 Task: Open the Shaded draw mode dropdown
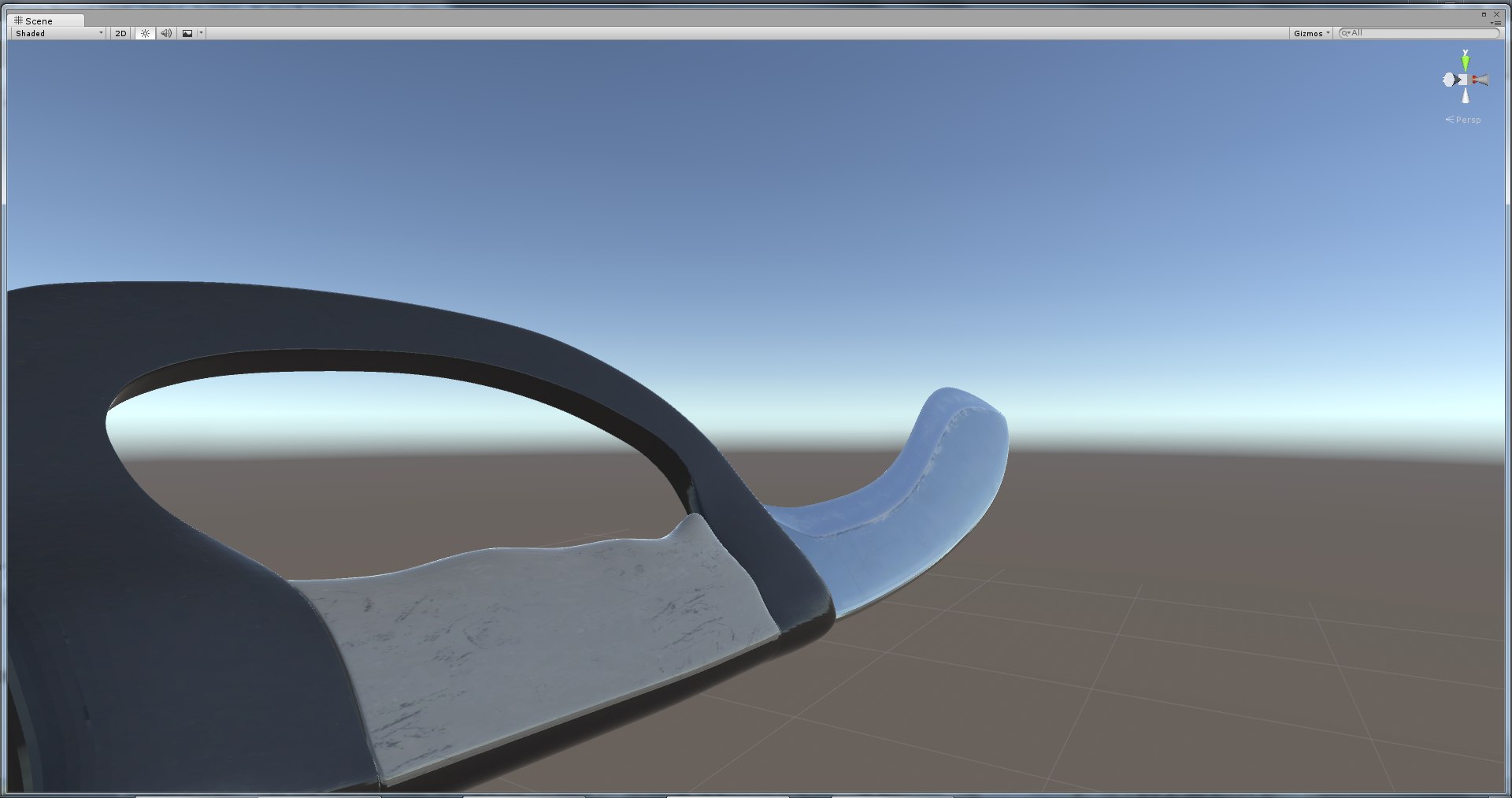point(59,33)
